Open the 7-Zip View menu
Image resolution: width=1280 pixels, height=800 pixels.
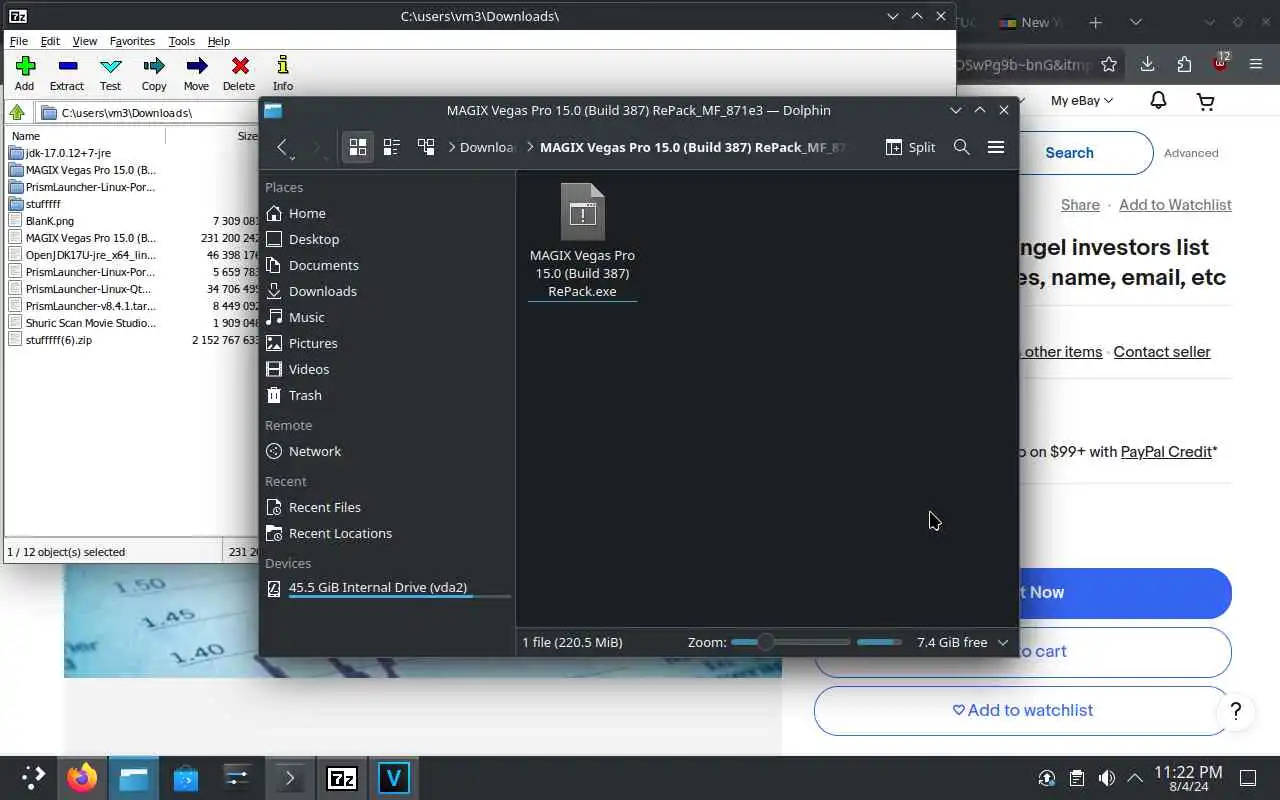[x=85, y=41]
